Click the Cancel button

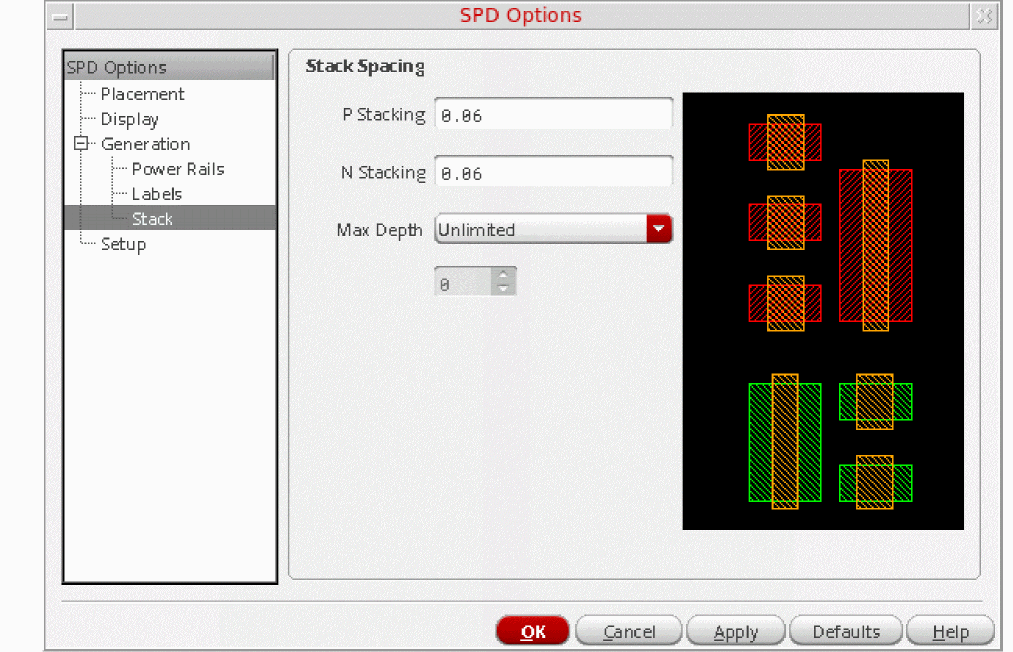[629, 631]
